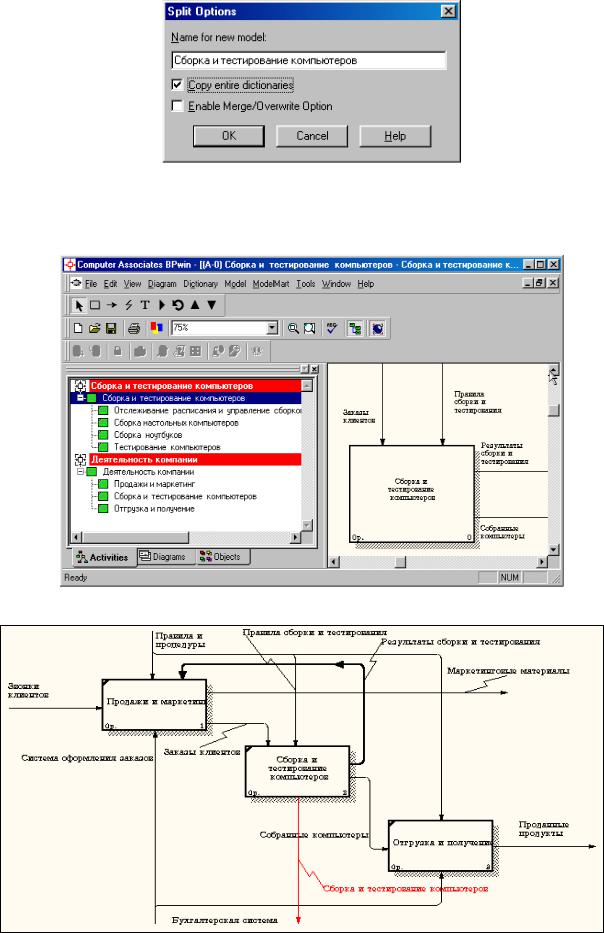604x933 pixels.
Task: Click model icon beside red Деятельность компании header
Action: (x=80, y=459)
